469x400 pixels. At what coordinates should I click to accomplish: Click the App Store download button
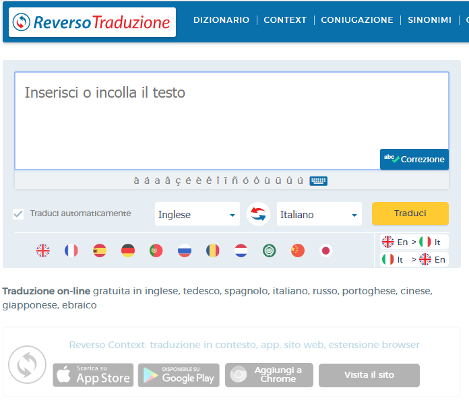tap(93, 375)
